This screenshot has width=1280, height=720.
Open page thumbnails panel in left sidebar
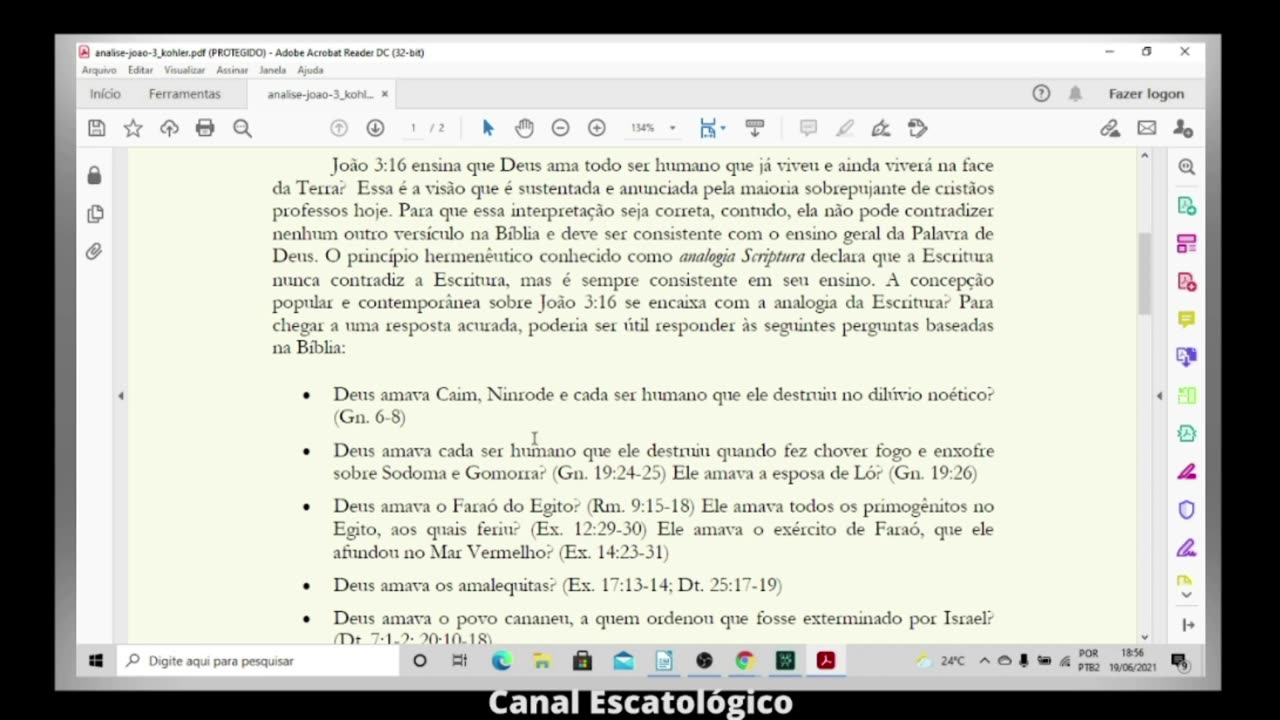(95, 214)
